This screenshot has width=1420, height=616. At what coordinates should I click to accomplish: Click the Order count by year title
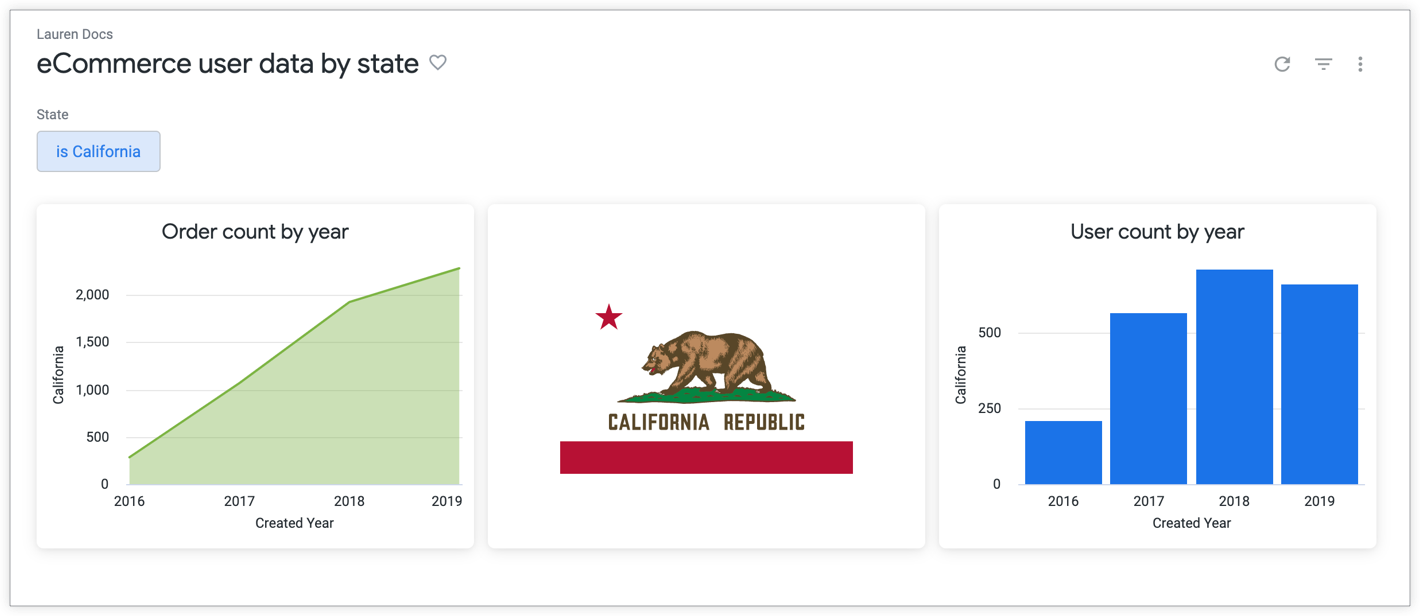coord(255,232)
